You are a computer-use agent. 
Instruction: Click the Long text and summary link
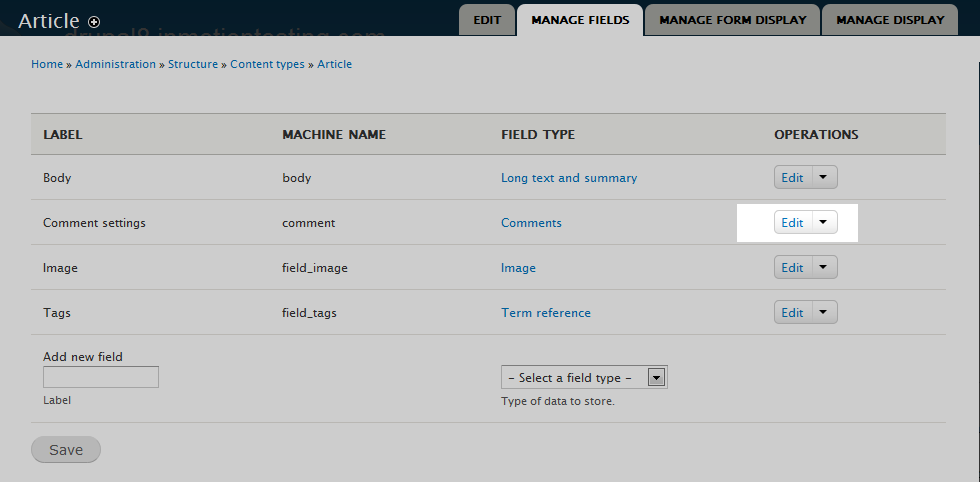click(x=569, y=178)
